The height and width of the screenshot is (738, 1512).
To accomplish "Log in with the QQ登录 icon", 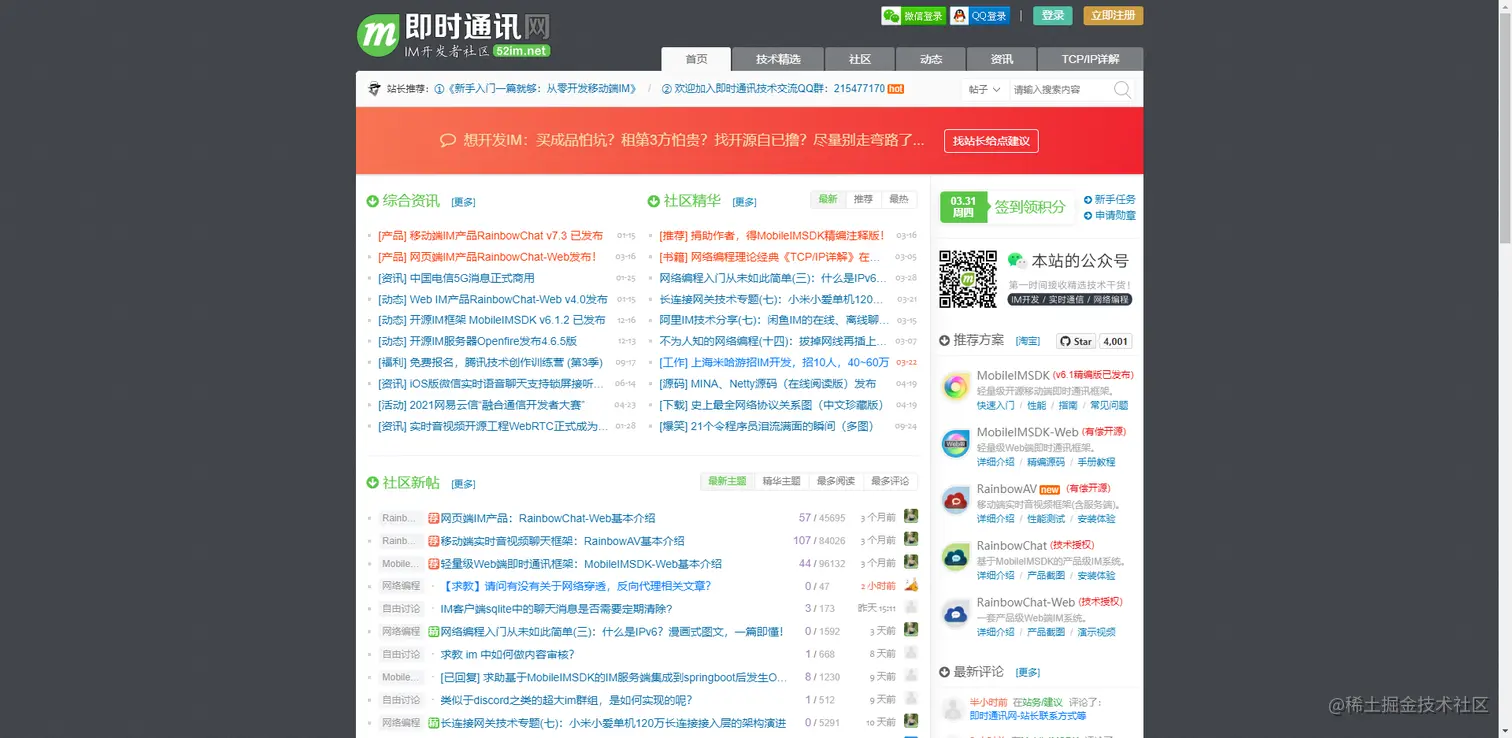I will click(x=980, y=16).
